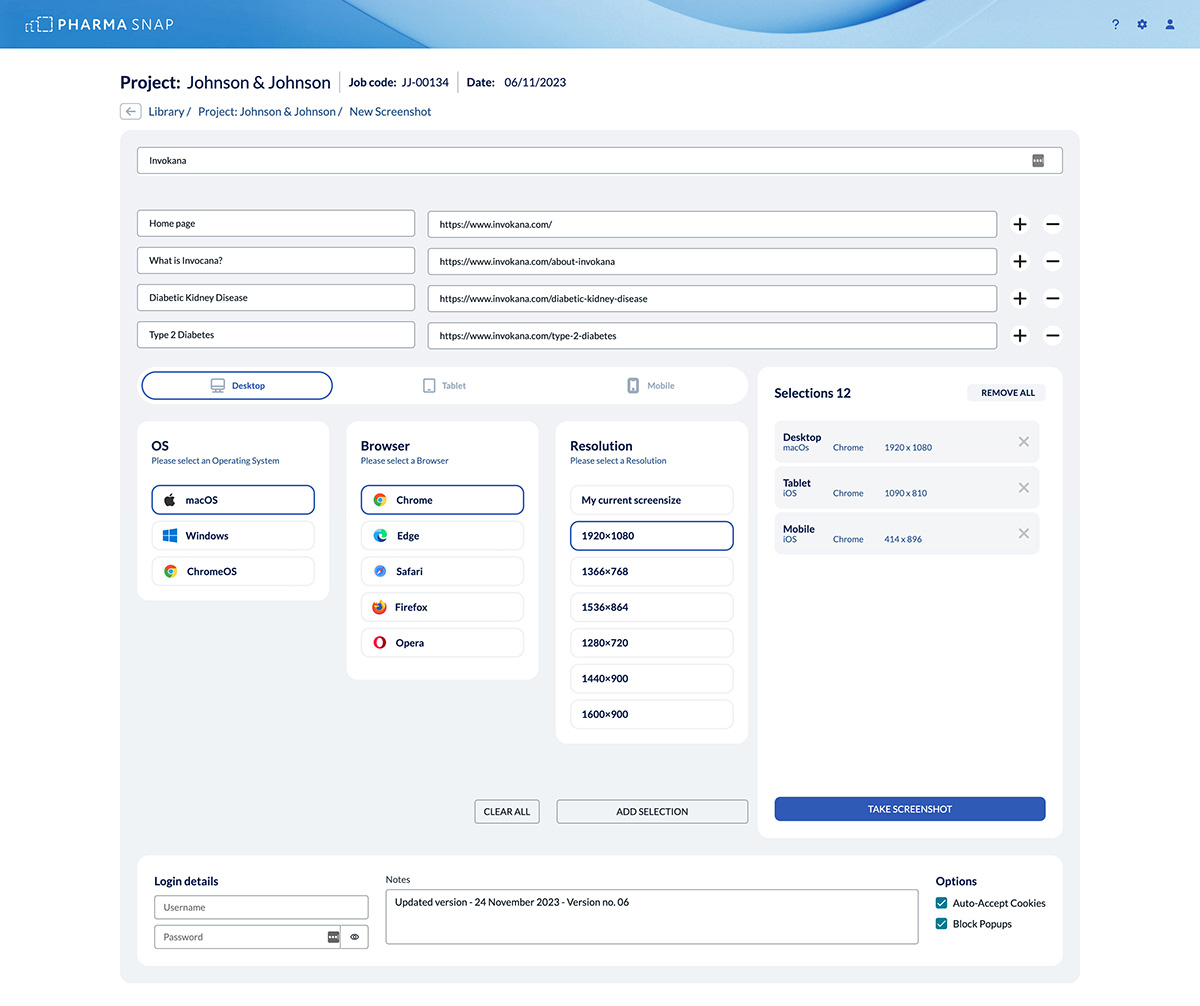Select ChromeOS operating system
1200x1006 pixels.
pyautogui.click(x=233, y=572)
